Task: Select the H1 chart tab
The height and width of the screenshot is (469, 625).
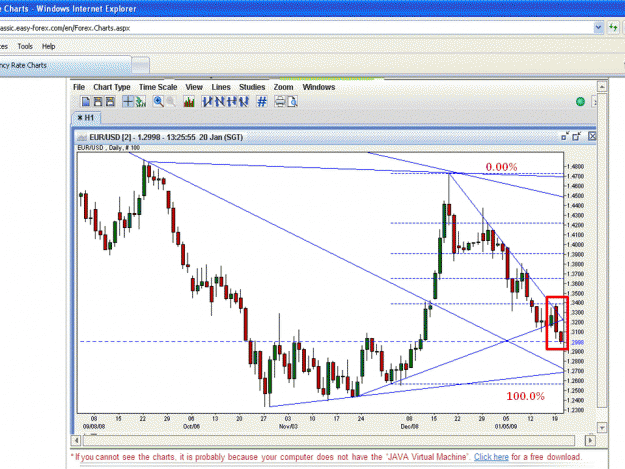Action: [x=86, y=118]
